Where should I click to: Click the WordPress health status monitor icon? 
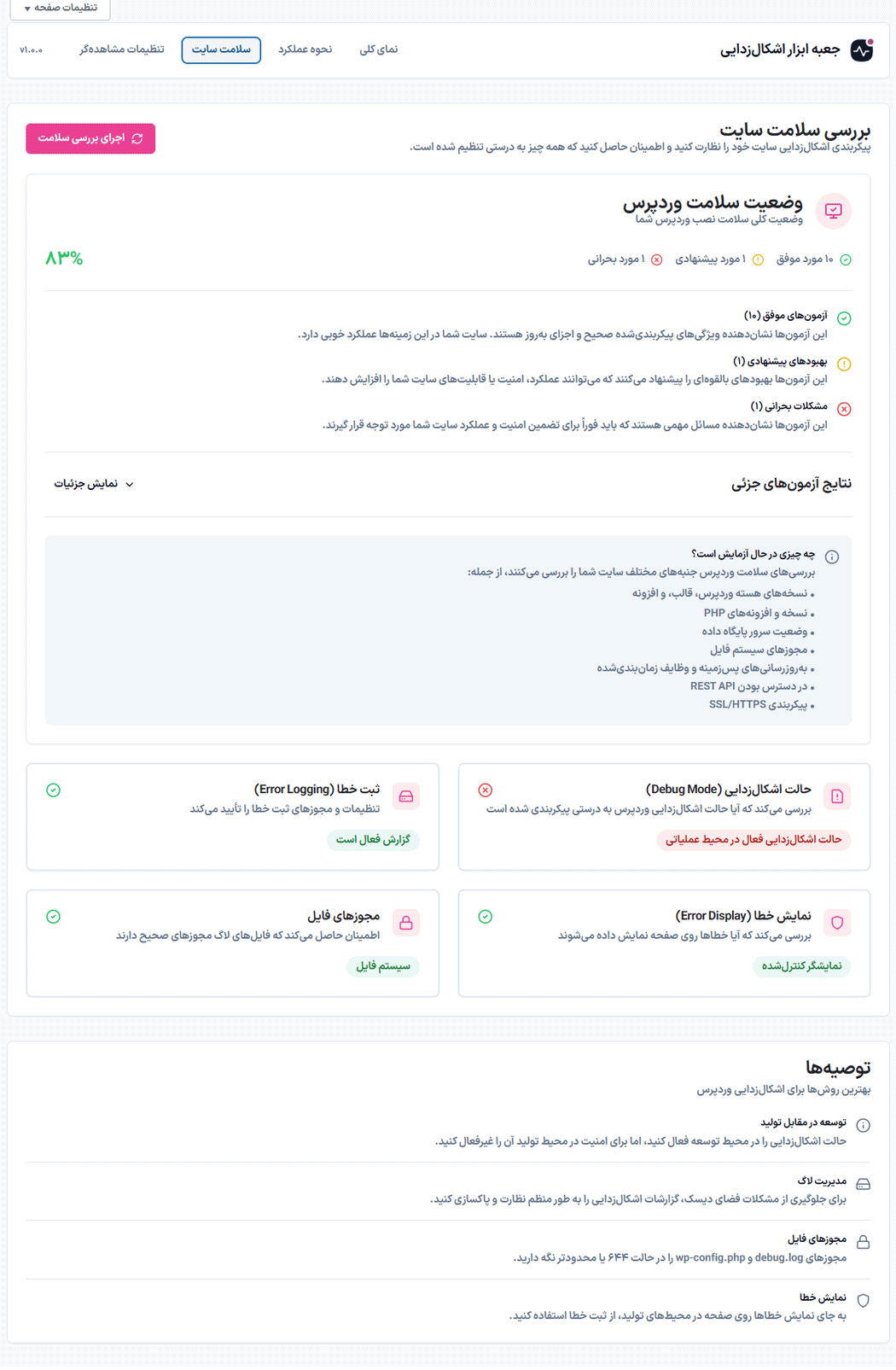point(833,211)
